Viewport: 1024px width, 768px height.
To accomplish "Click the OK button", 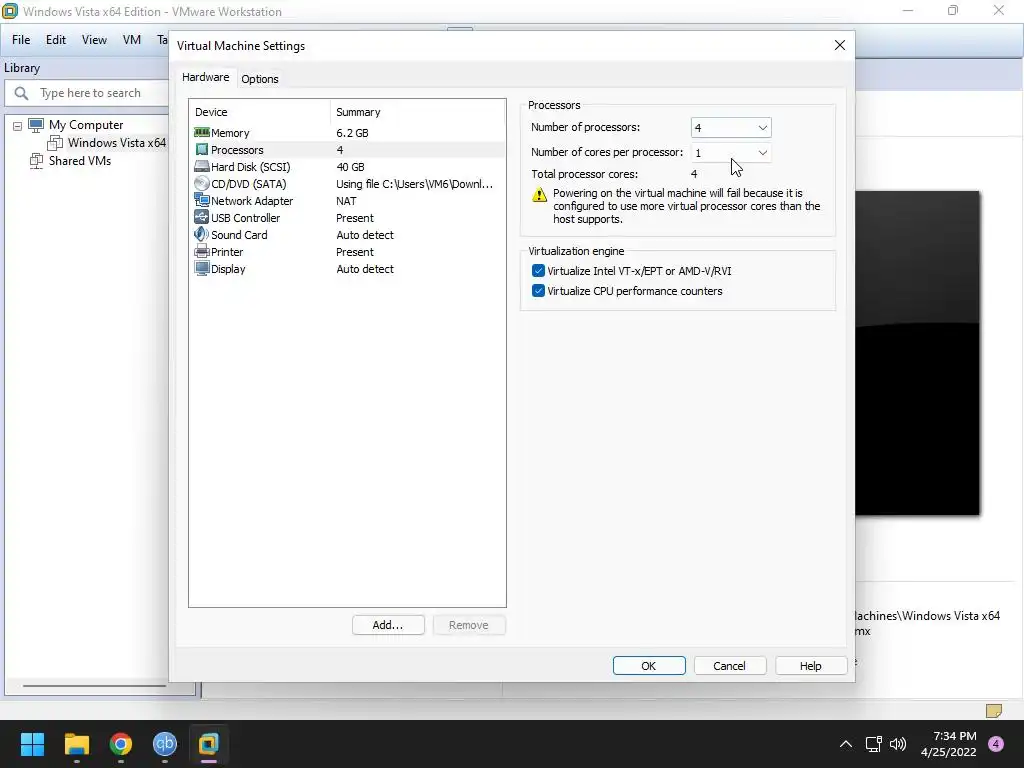I will point(648,665).
